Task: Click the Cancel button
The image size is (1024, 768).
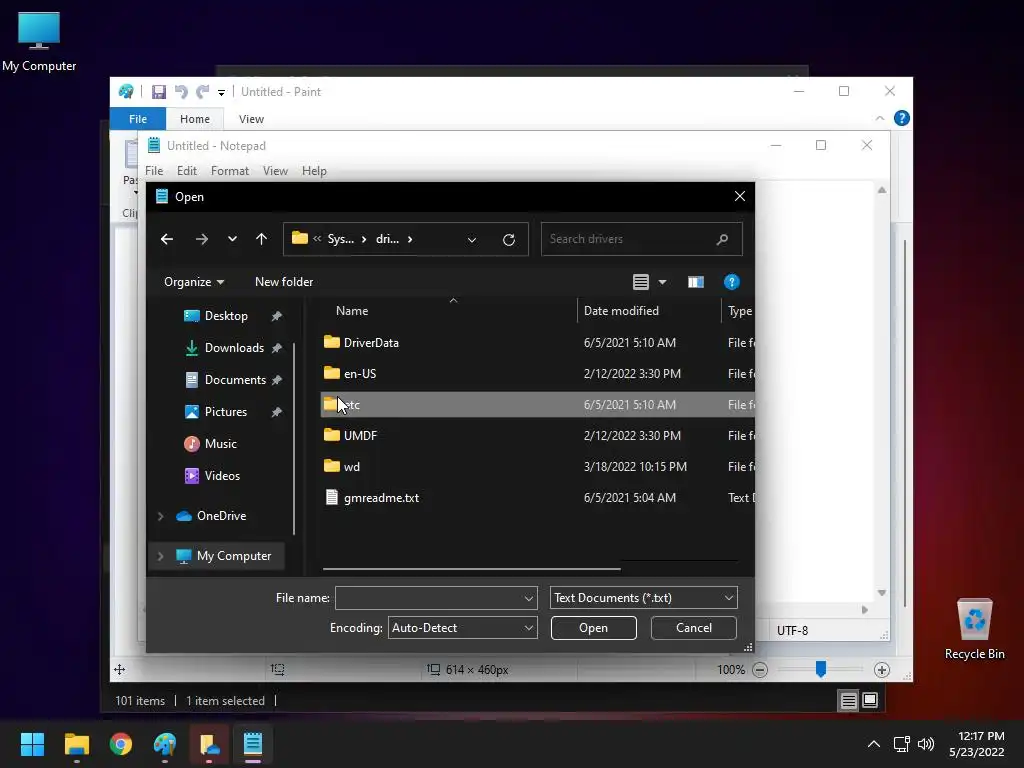Action: pos(694,628)
